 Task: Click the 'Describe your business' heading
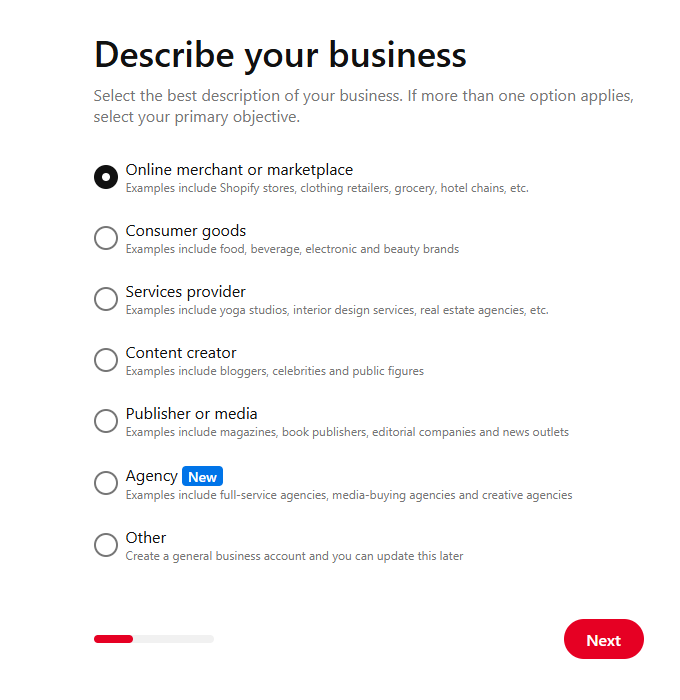pyautogui.click(x=280, y=54)
